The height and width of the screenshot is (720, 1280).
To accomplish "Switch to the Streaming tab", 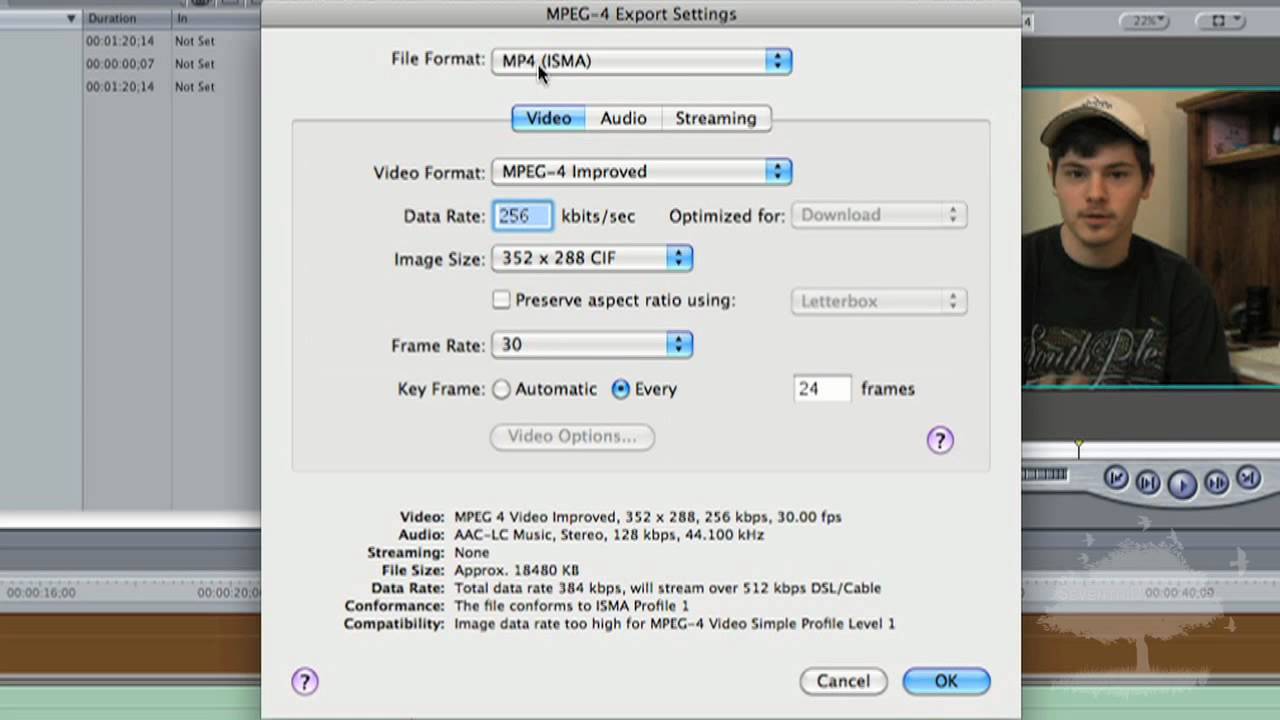I will (x=716, y=118).
